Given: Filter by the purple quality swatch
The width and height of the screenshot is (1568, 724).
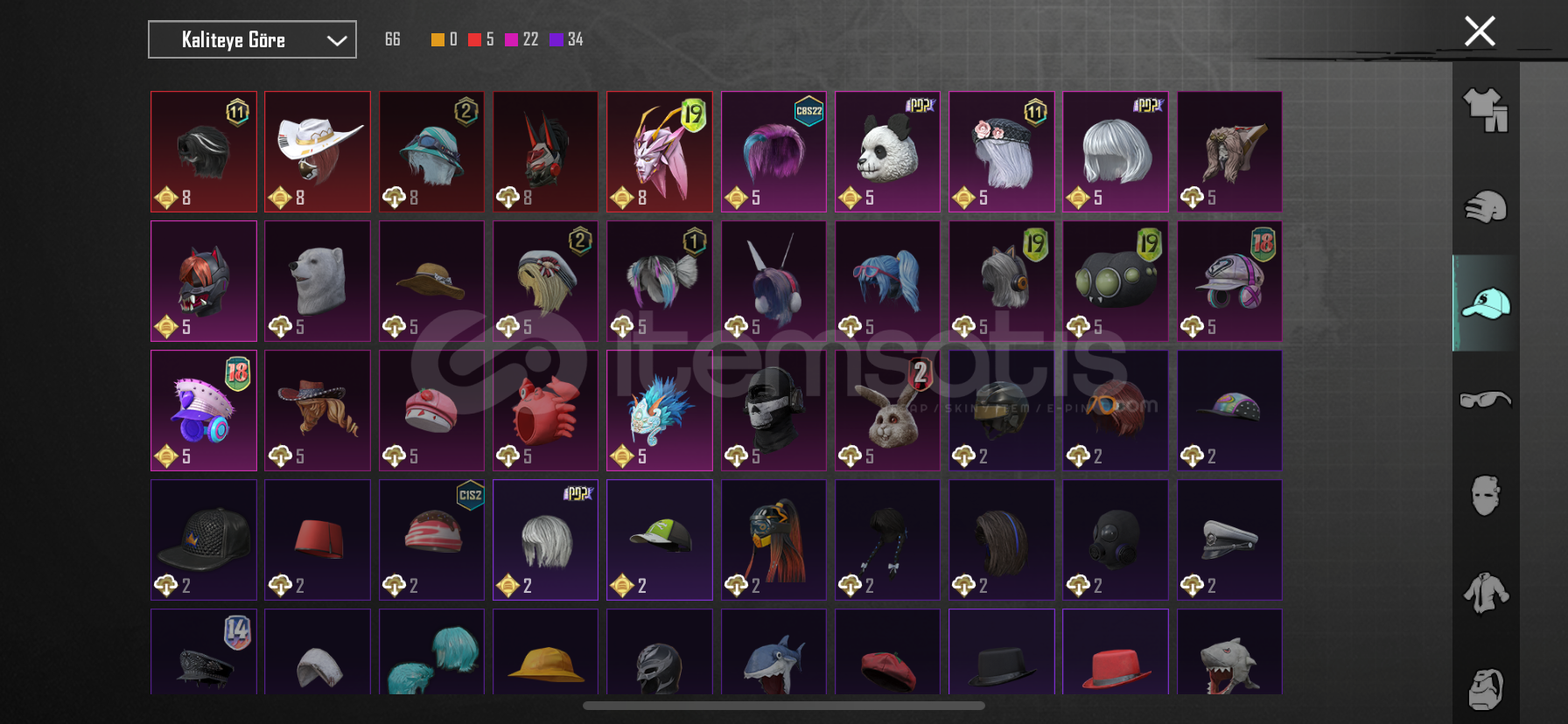Looking at the screenshot, I should click(x=556, y=39).
